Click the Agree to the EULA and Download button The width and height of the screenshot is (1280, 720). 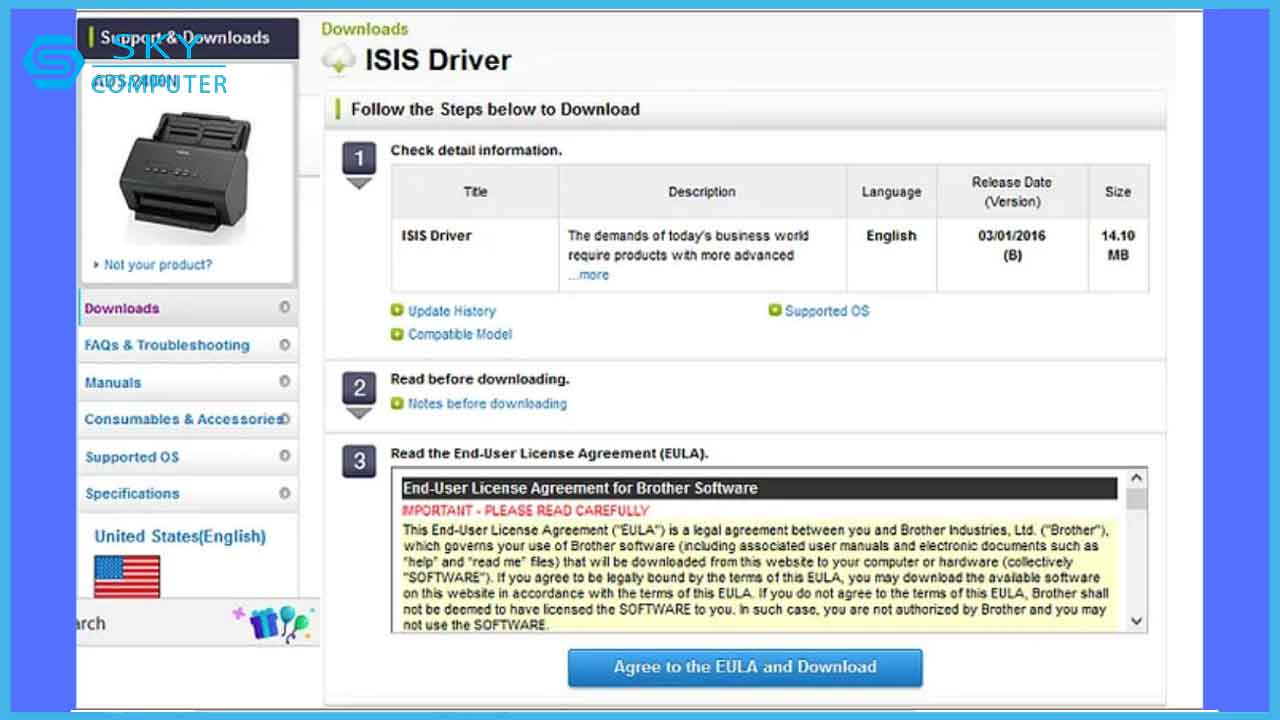[x=745, y=668]
